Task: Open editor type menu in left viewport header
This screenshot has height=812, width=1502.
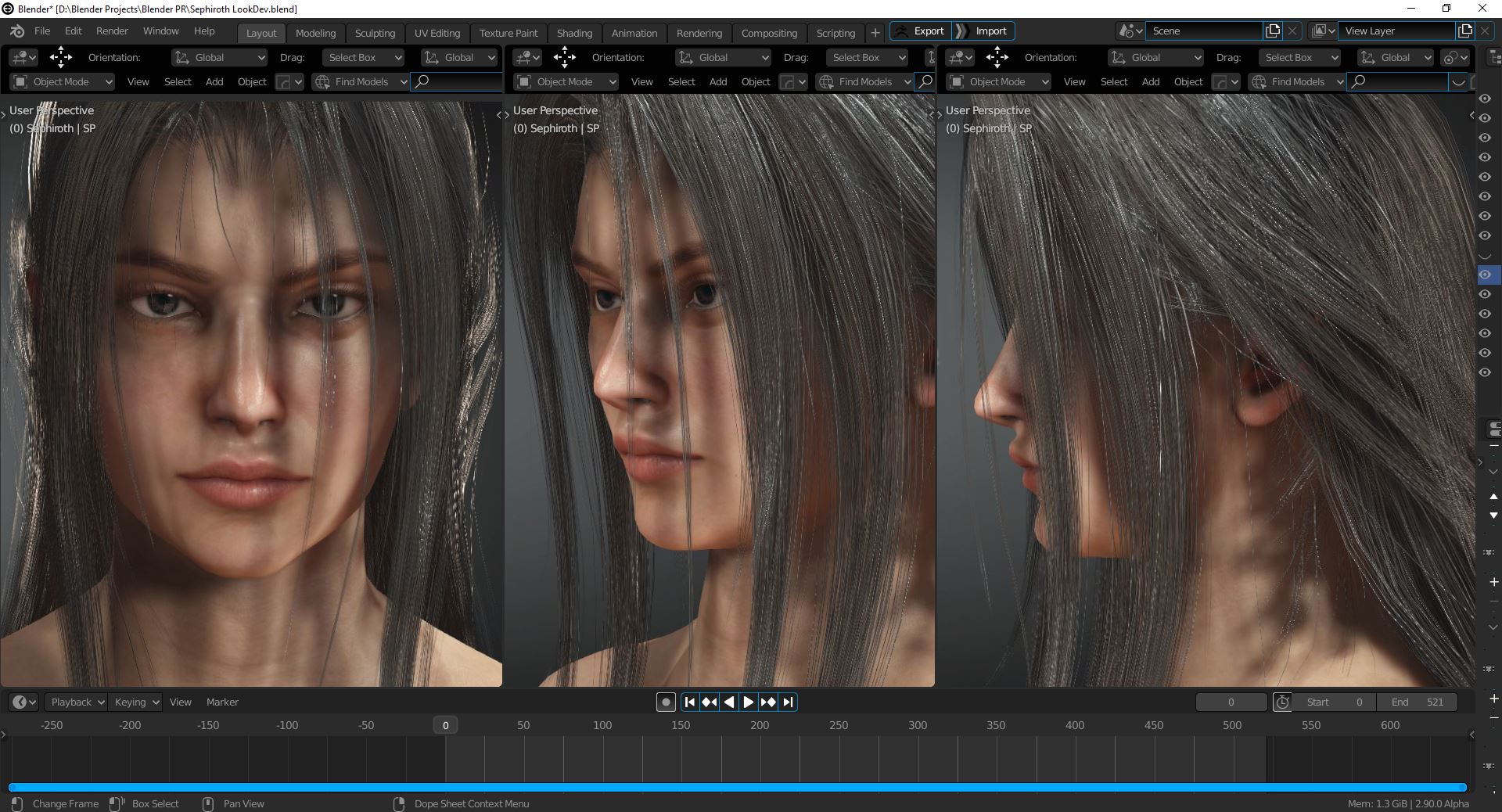Action: pyautogui.click(x=23, y=57)
